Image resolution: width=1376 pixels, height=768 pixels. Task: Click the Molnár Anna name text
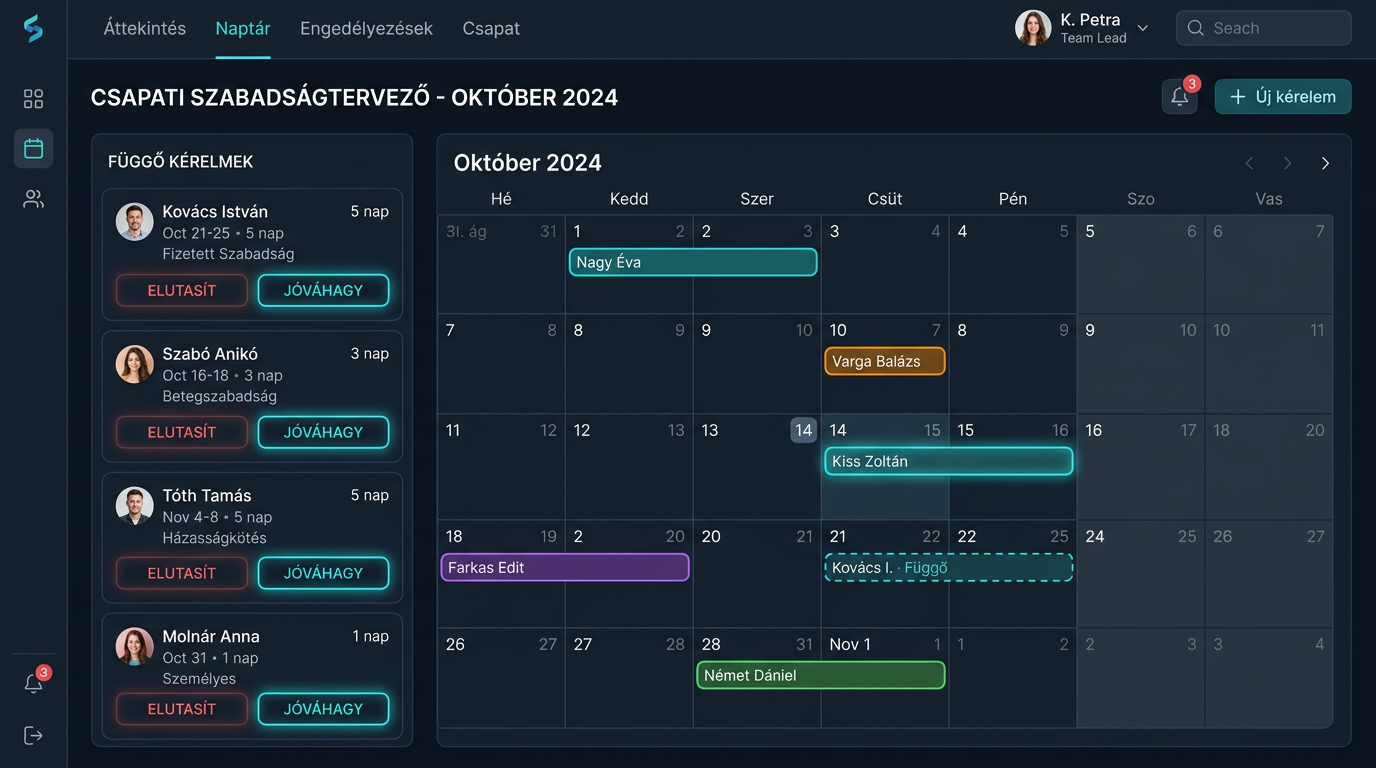[x=211, y=636]
